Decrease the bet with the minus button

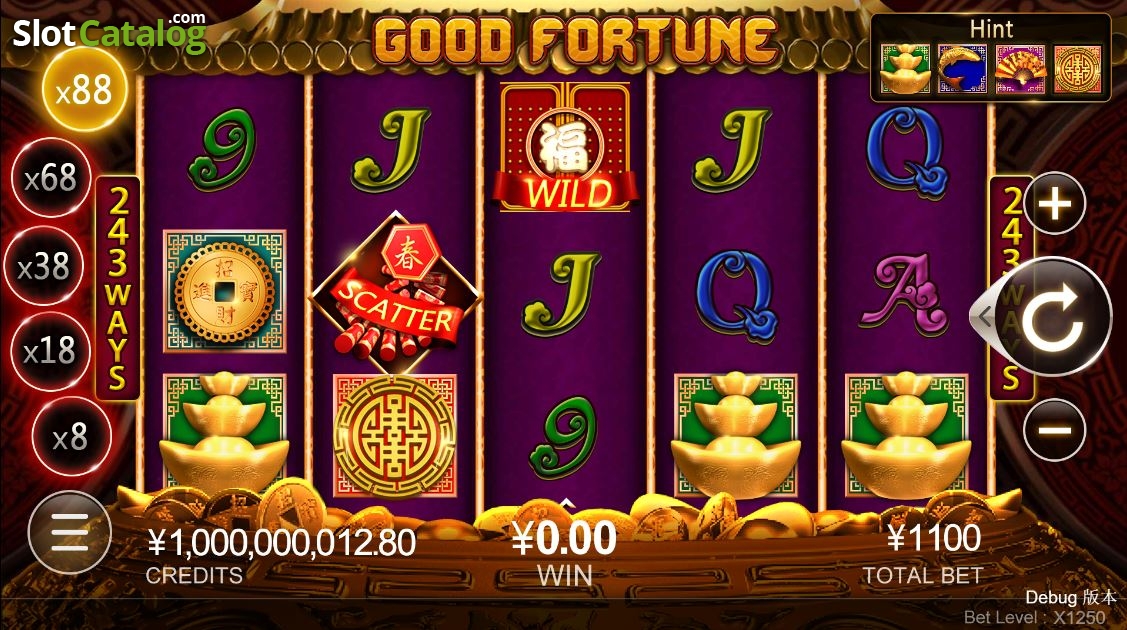pos(1054,430)
